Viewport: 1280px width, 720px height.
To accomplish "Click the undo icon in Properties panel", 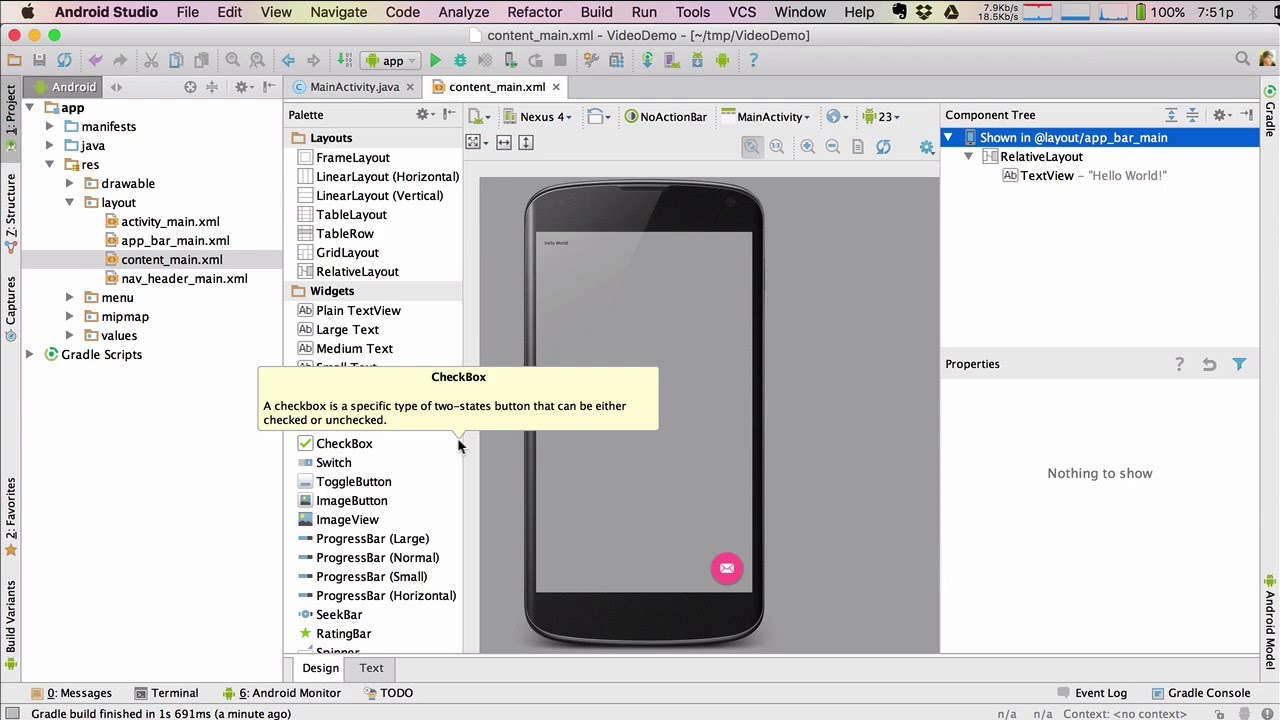I will [1209, 364].
